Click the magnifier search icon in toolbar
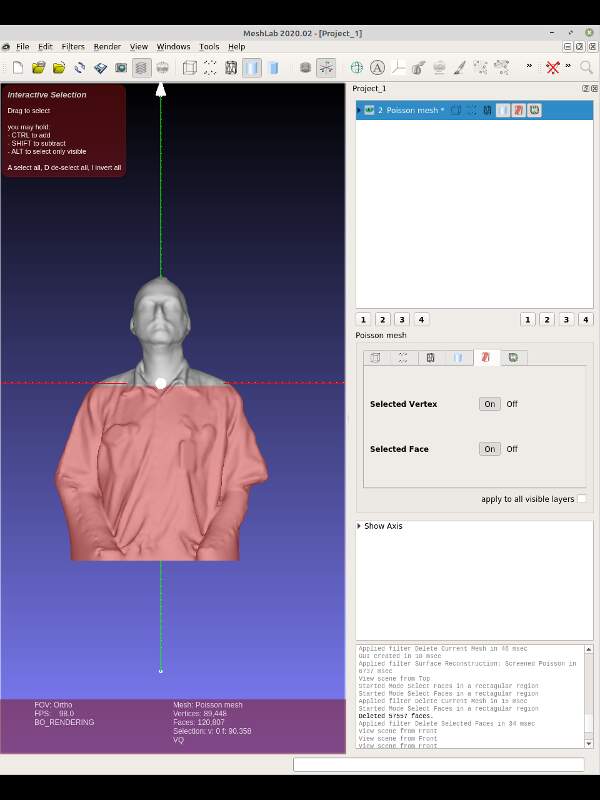This screenshot has width=600, height=800. pos(586,67)
